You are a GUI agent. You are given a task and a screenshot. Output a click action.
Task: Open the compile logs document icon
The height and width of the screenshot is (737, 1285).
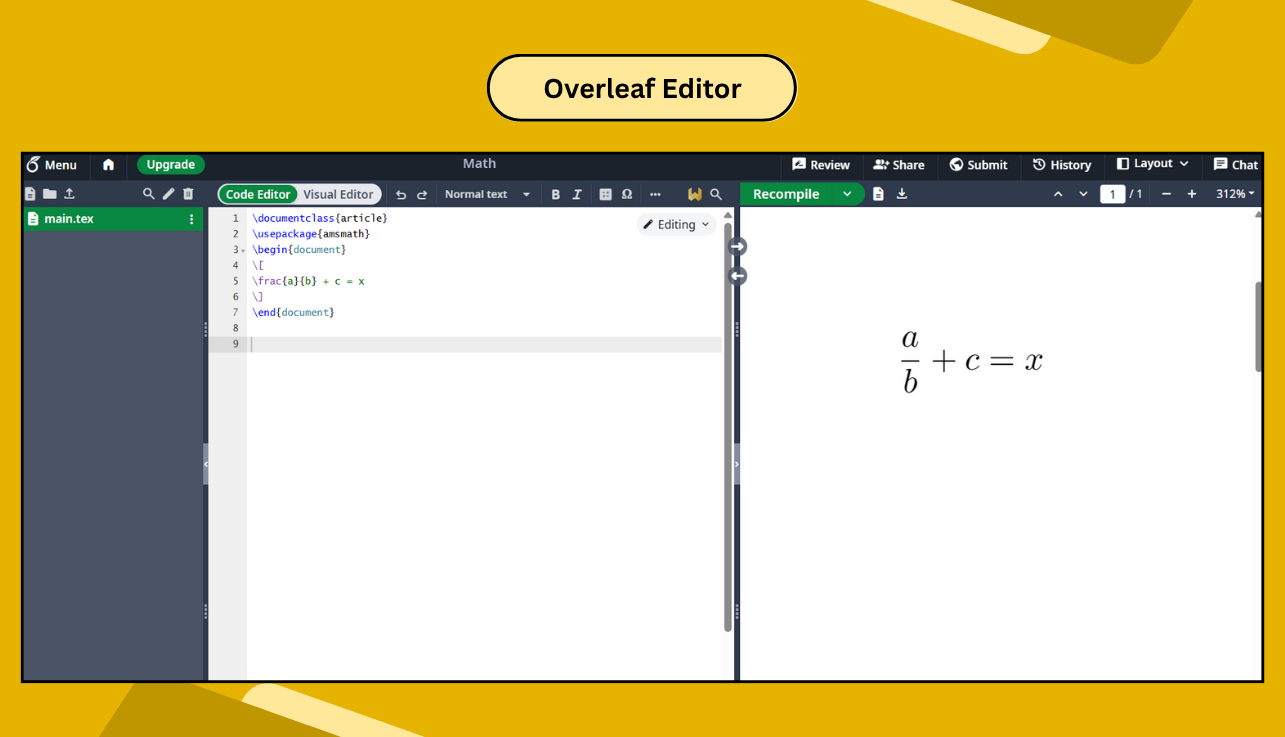click(x=878, y=194)
